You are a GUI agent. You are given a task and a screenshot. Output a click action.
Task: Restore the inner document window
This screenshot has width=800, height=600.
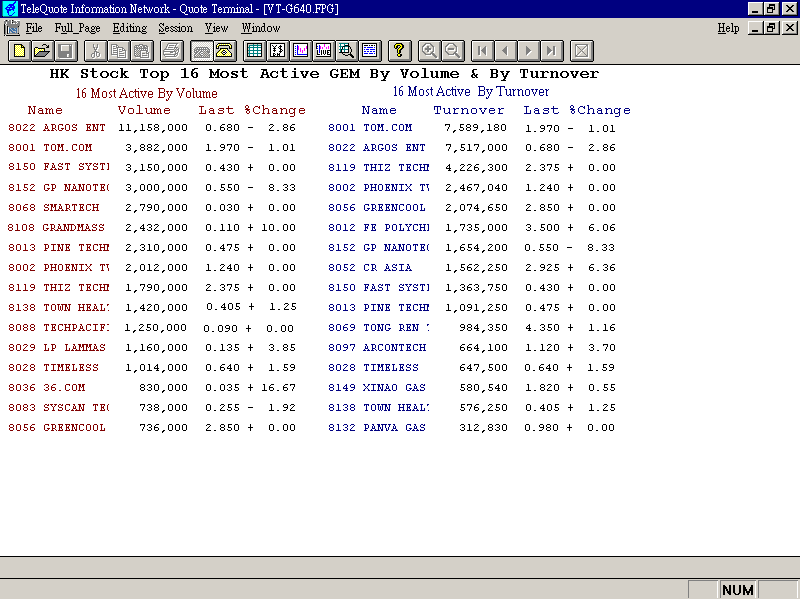[x=772, y=28]
